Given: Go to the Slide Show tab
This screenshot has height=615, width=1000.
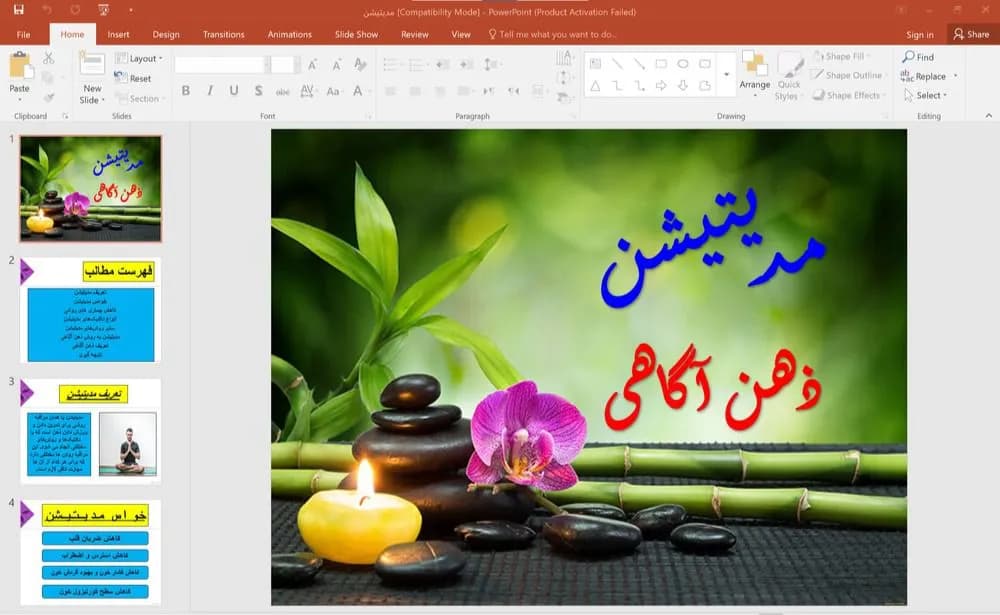Looking at the screenshot, I should coord(357,34).
